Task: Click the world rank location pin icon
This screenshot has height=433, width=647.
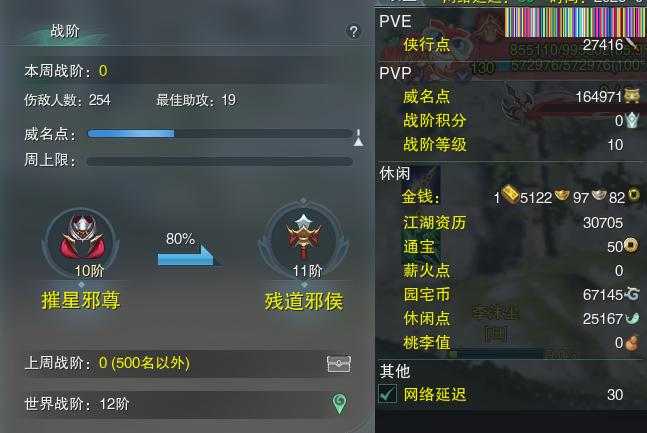Action: tap(340, 403)
